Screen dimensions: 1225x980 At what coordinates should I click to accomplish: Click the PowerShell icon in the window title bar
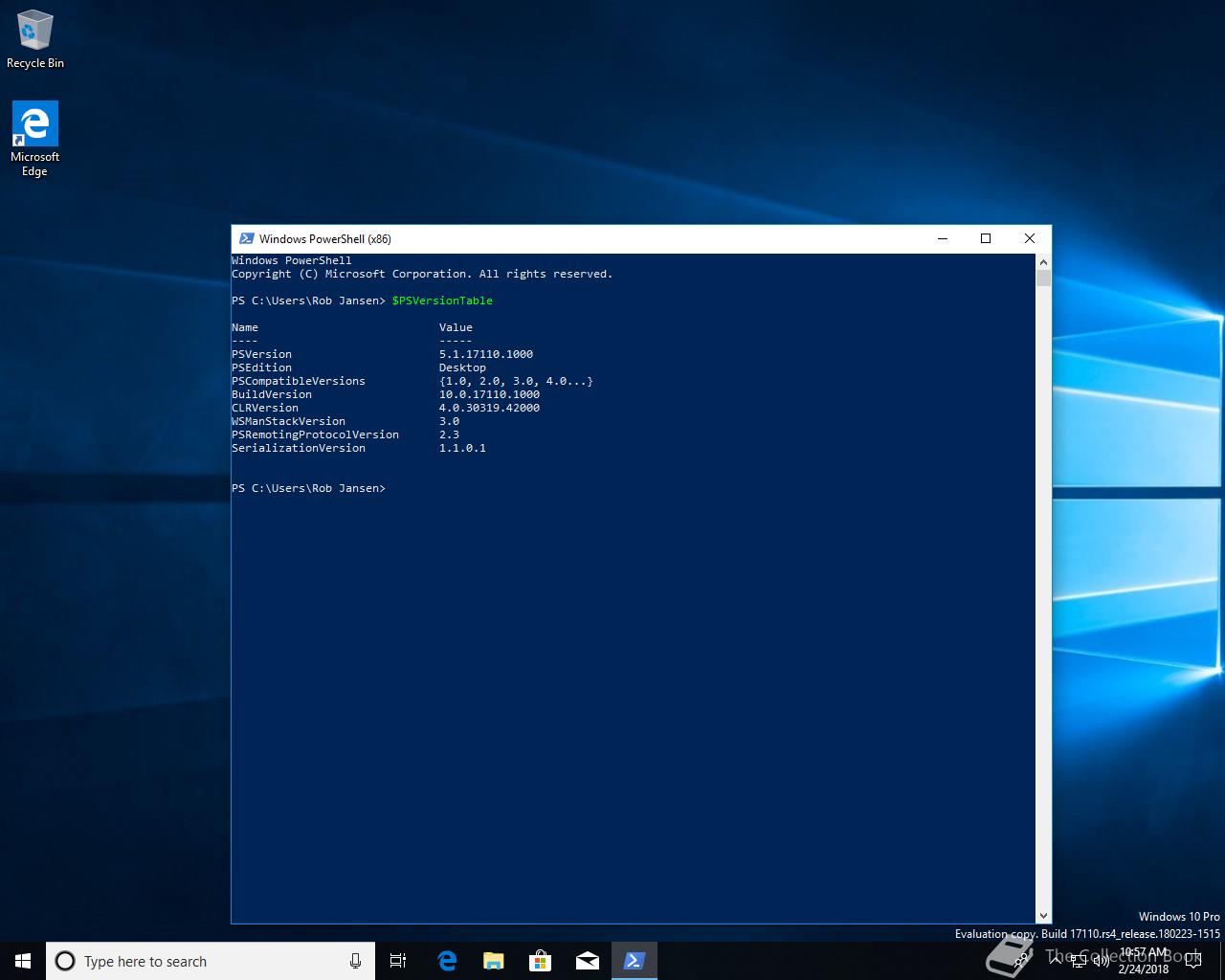pos(246,239)
